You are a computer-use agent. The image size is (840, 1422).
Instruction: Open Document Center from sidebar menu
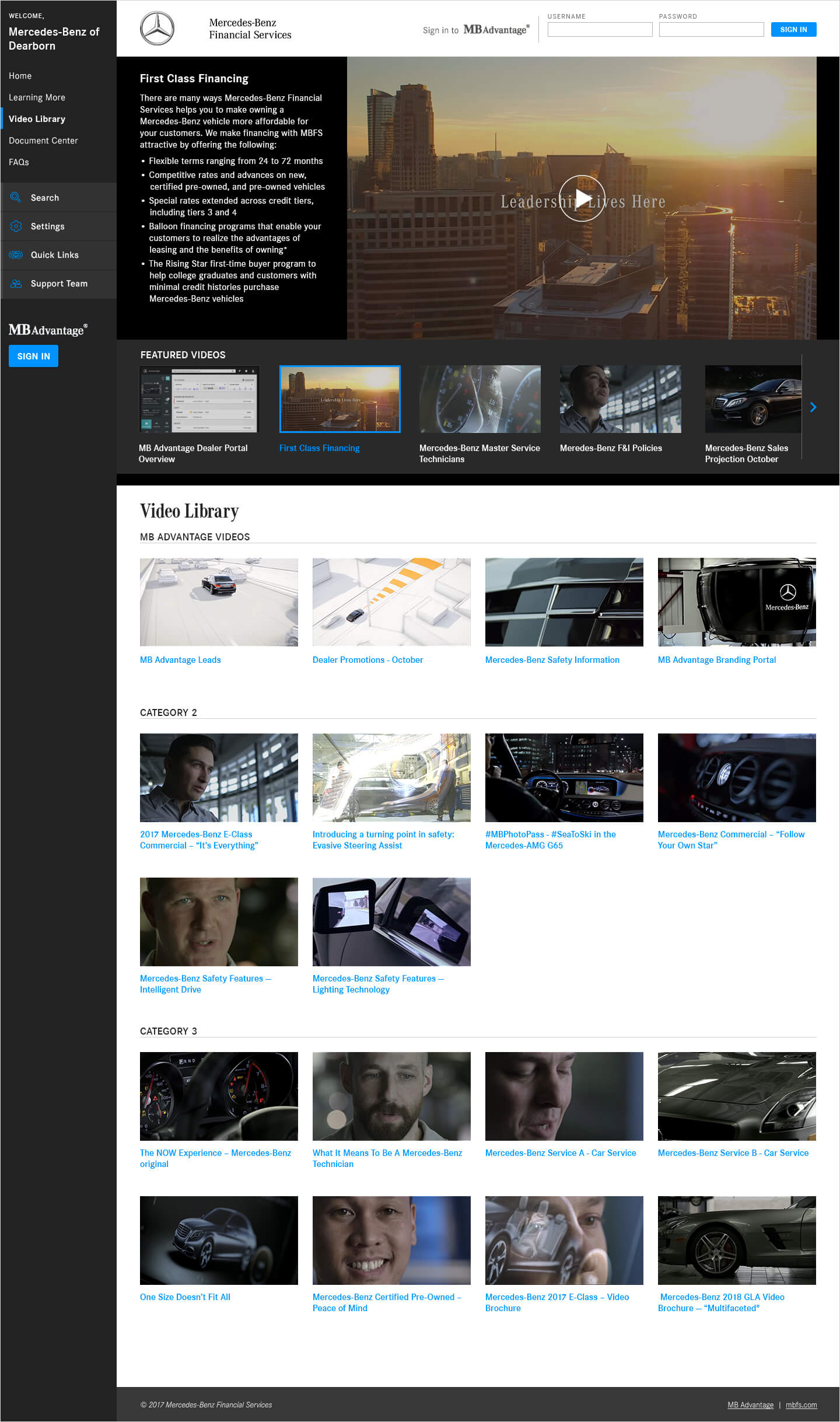pyautogui.click(x=43, y=141)
